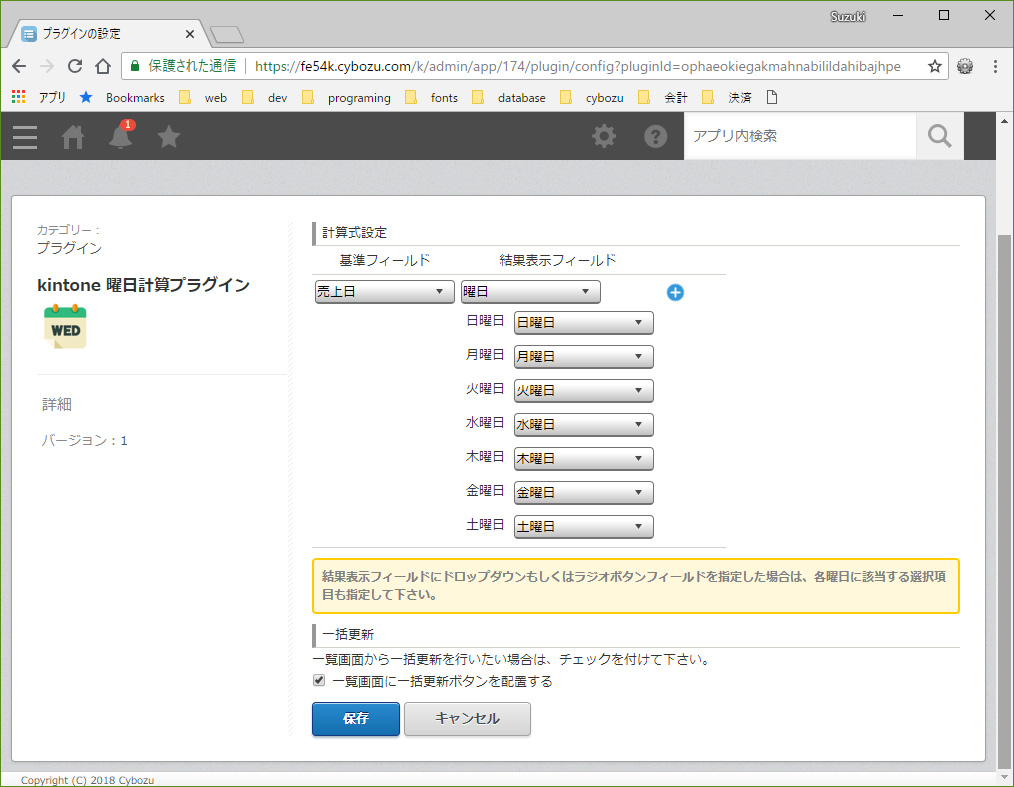Screen dimensions: 1014x787
Task: Open the browser home page
Action: [103, 66]
